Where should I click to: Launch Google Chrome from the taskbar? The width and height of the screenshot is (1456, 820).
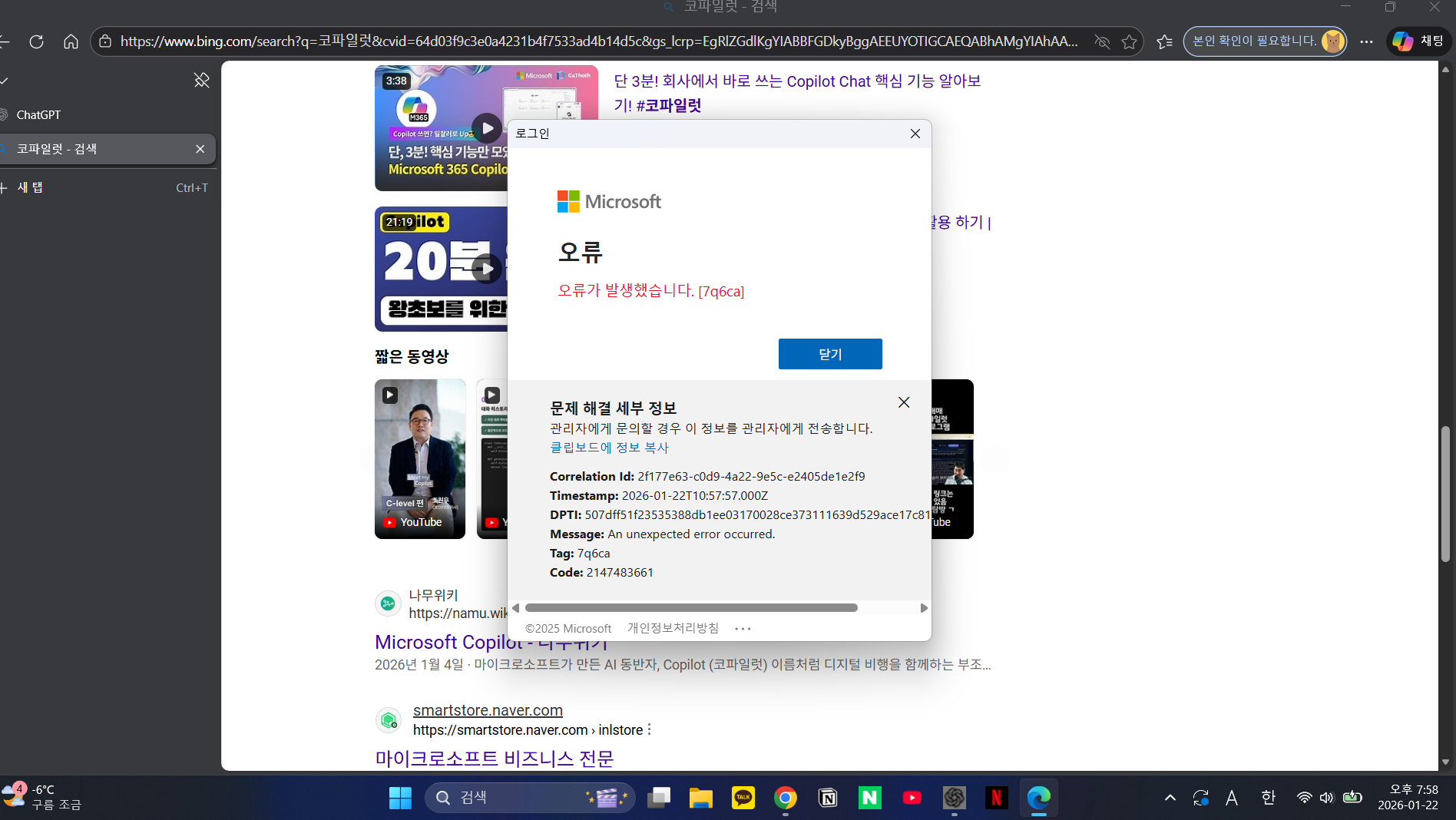785,798
